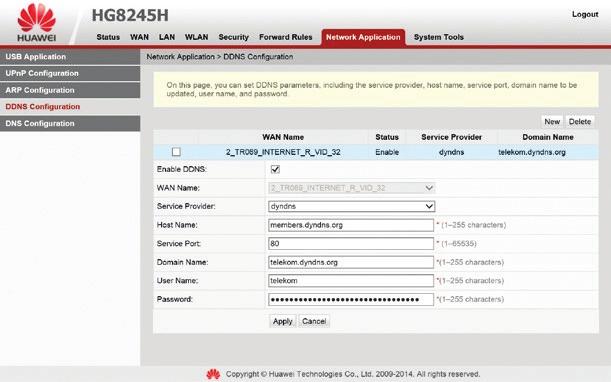
Task: Click the HG8245H model title
Action: tap(130, 16)
